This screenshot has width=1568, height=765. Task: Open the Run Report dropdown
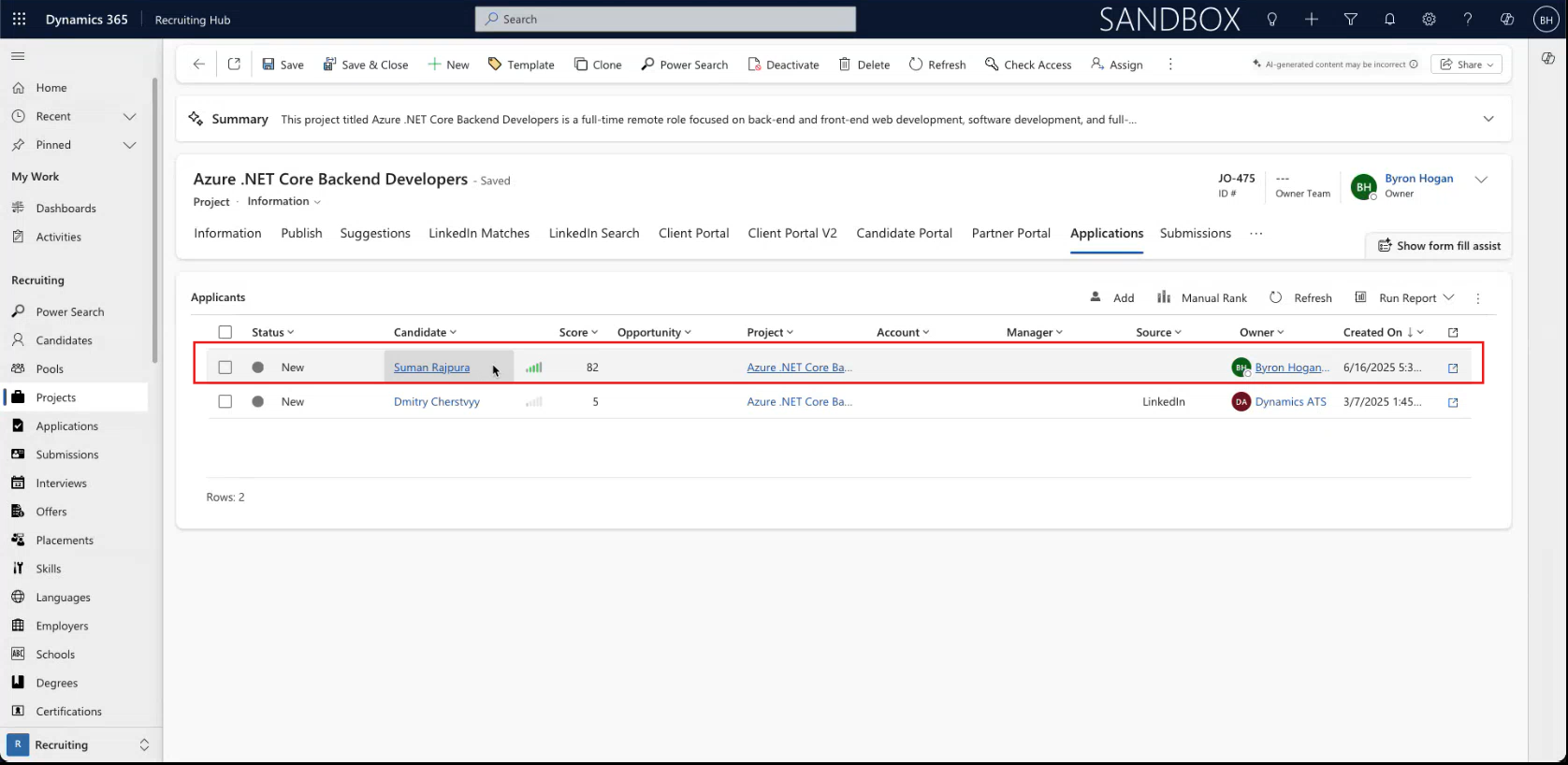tap(1404, 297)
